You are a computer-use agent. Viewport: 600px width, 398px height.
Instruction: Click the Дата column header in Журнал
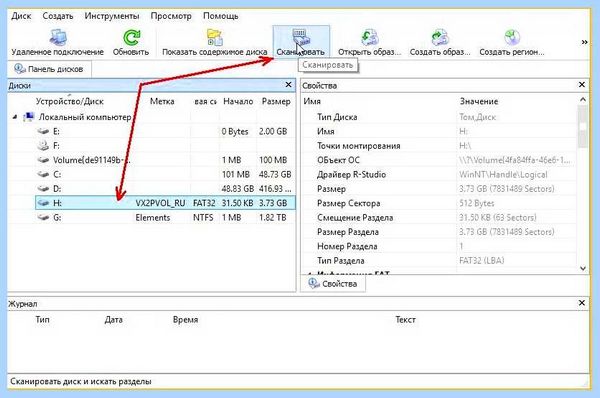[114, 320]
